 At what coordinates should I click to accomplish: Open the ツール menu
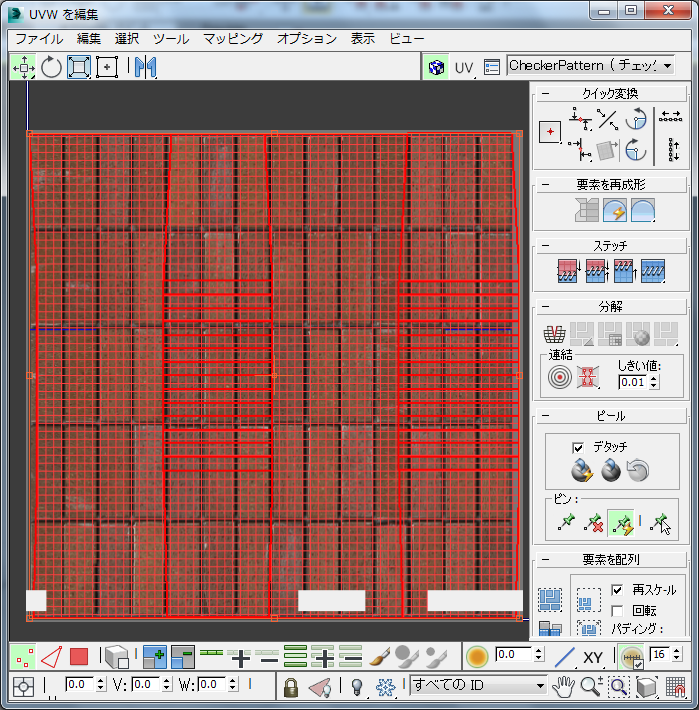pyautogui.click(x=171, y=39)
